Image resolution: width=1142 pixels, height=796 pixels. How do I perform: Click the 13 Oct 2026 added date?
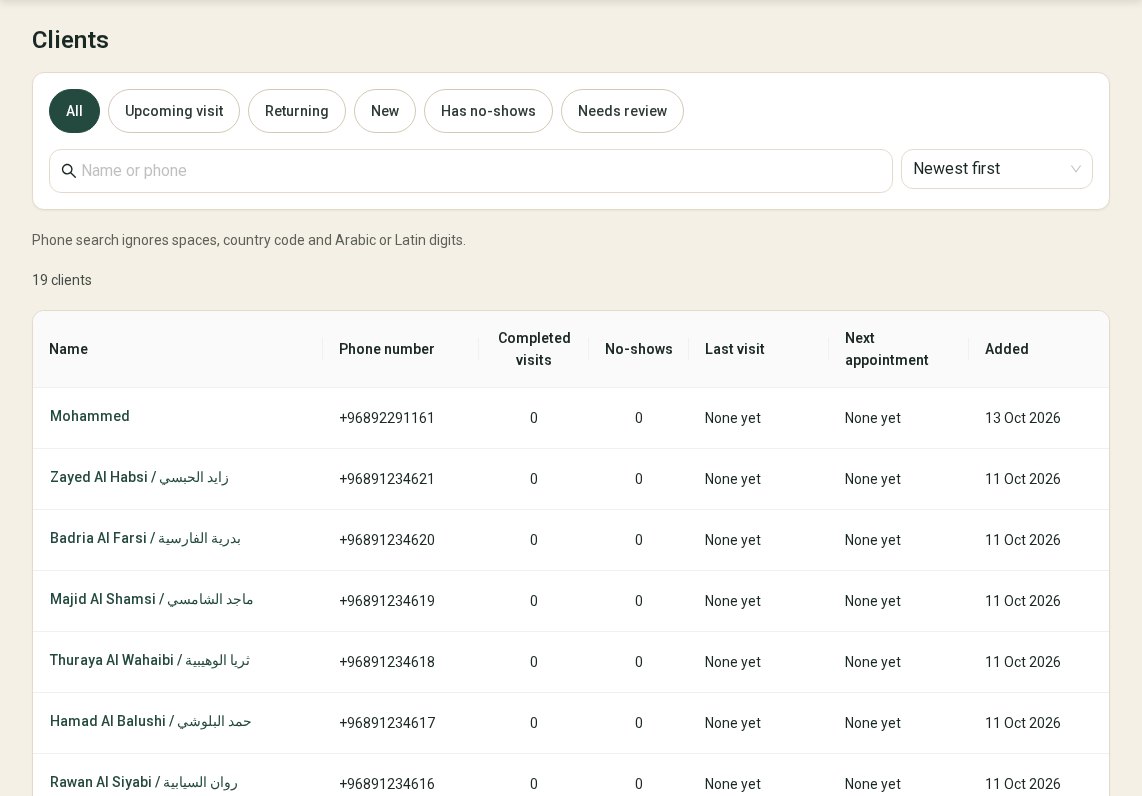click(1023, 418)
